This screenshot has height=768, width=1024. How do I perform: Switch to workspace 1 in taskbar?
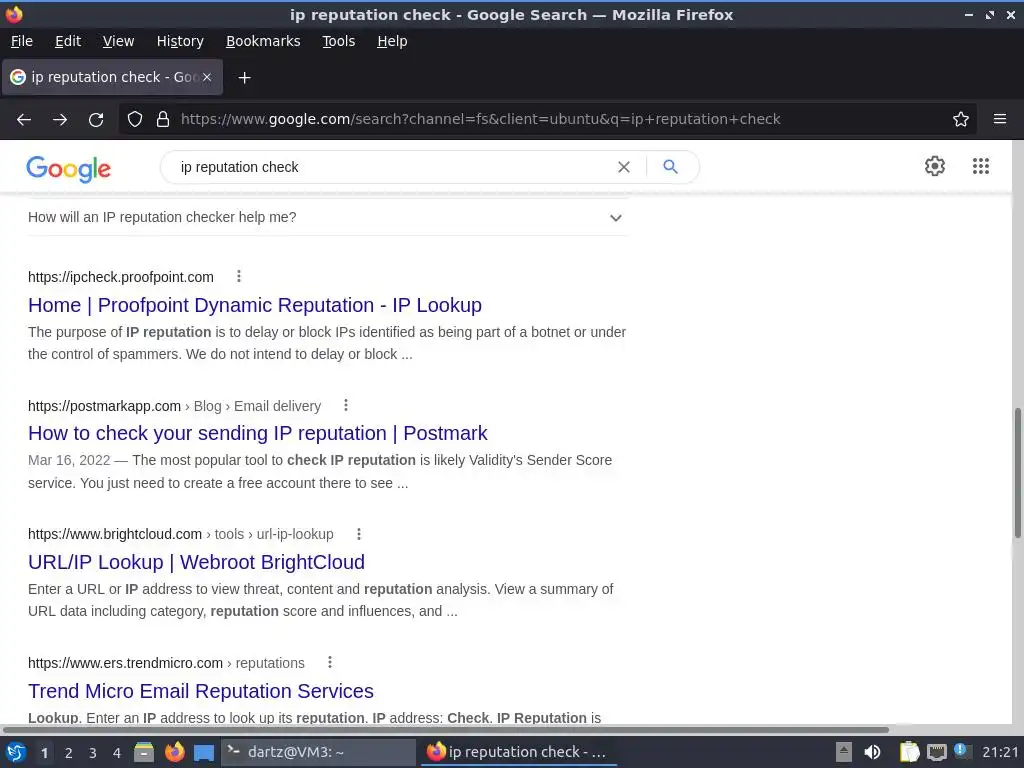(44, 753)
